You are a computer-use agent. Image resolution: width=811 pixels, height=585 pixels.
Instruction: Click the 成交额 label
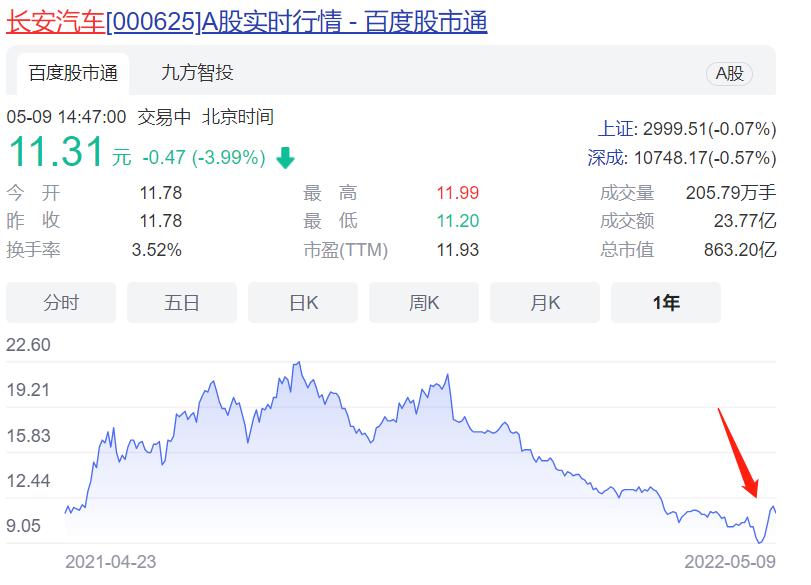pos(627,221)
